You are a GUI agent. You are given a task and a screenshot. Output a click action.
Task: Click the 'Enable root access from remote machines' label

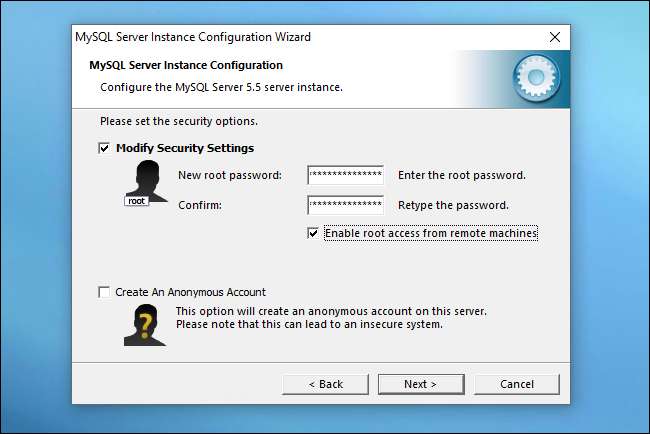(431, 233)
